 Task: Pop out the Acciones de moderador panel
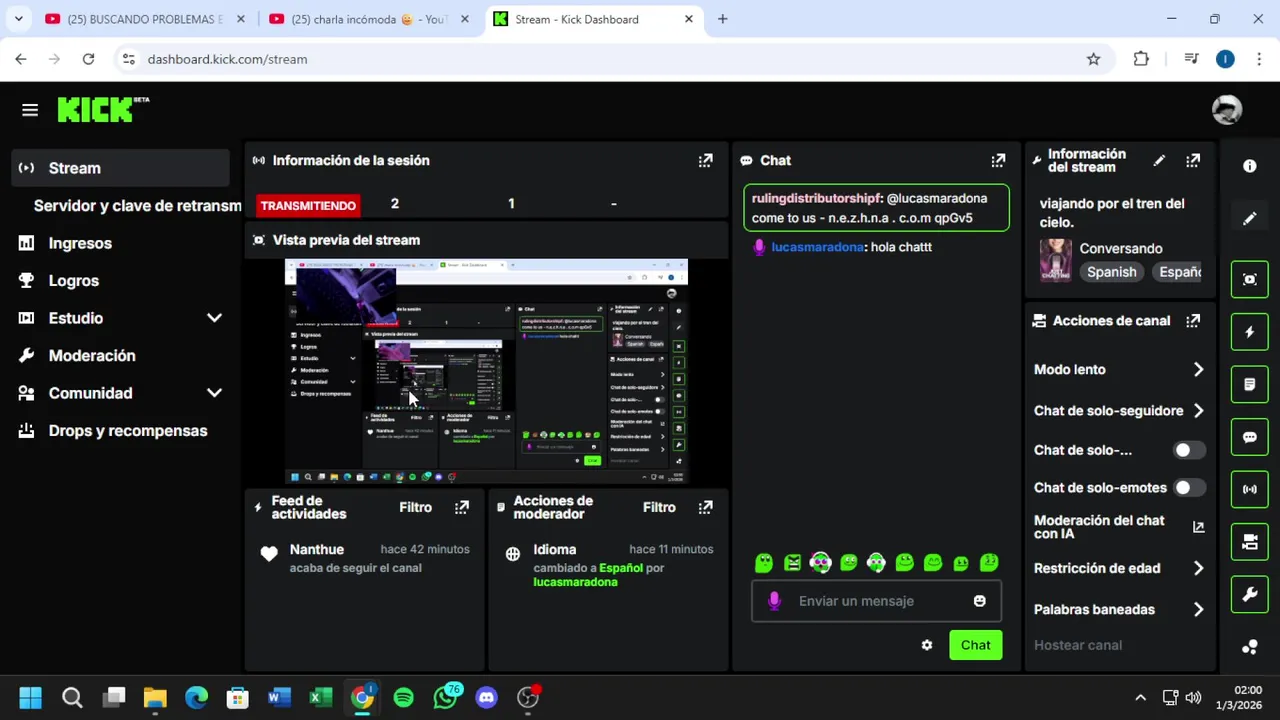click(706, 507)
